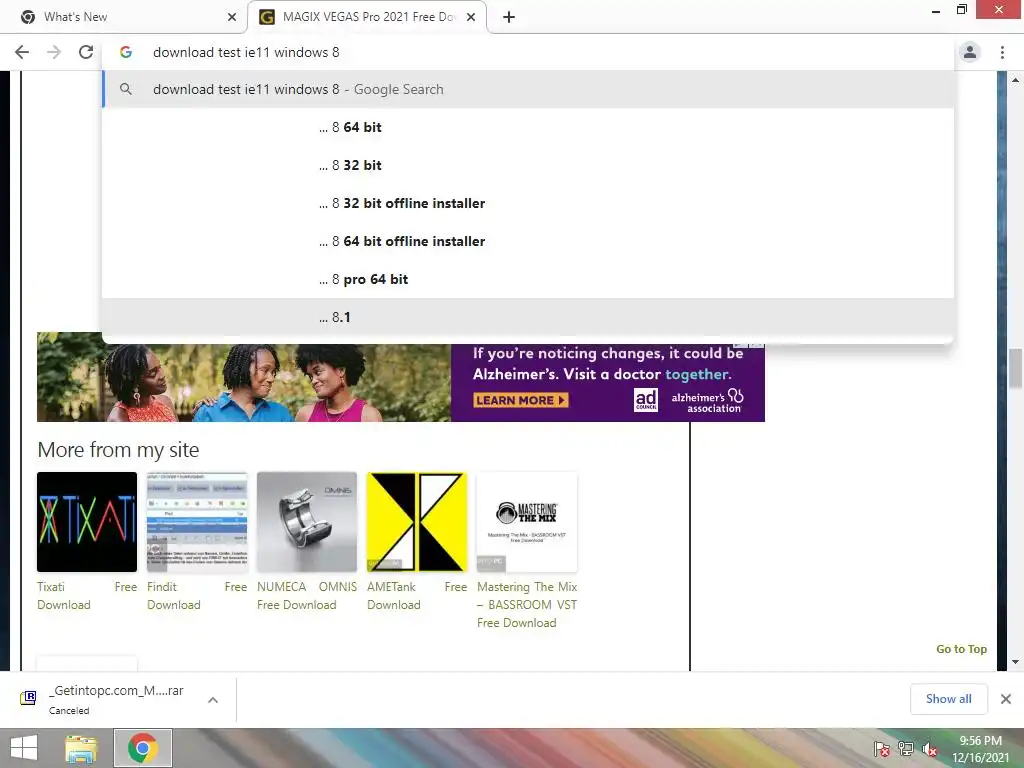Viewport: 1024px width, 768px height.
Task: Follow Mastering The Mix BASSROOM VST link
Action: point(527,605)
